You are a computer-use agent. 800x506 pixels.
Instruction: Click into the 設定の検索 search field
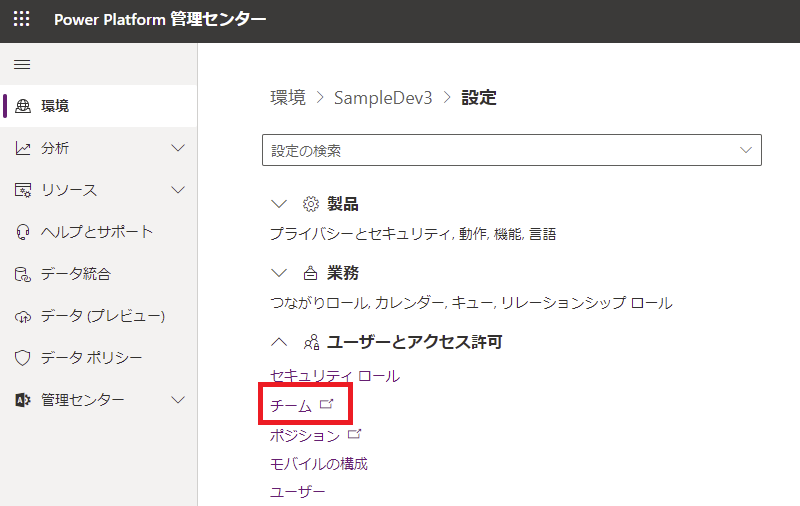click(512, 150)
